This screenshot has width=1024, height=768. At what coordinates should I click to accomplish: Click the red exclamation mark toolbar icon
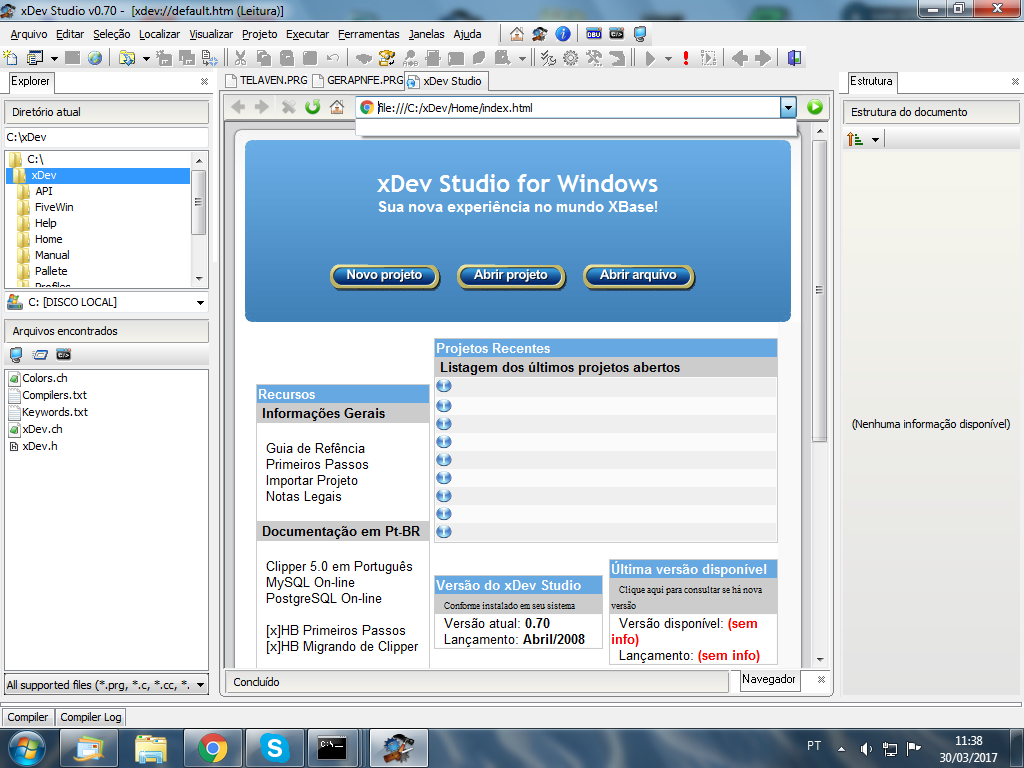click(x=686, y=58)
